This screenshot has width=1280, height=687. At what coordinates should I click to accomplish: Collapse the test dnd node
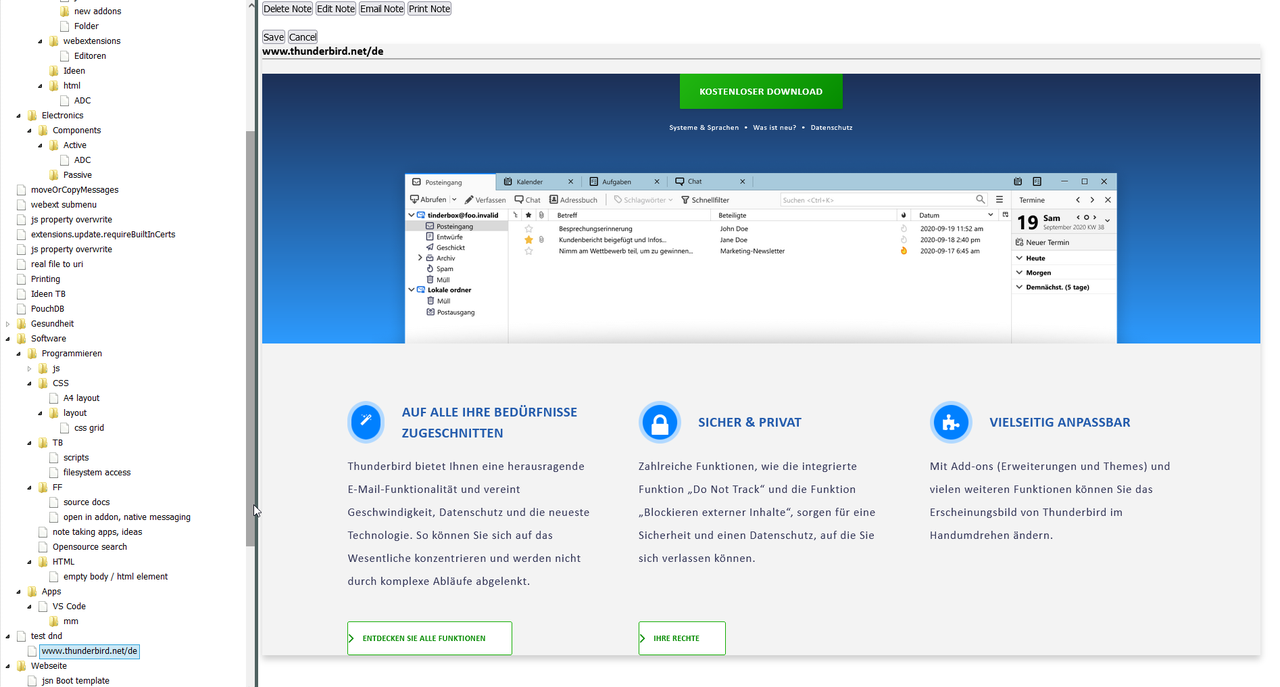click(8, 636)
